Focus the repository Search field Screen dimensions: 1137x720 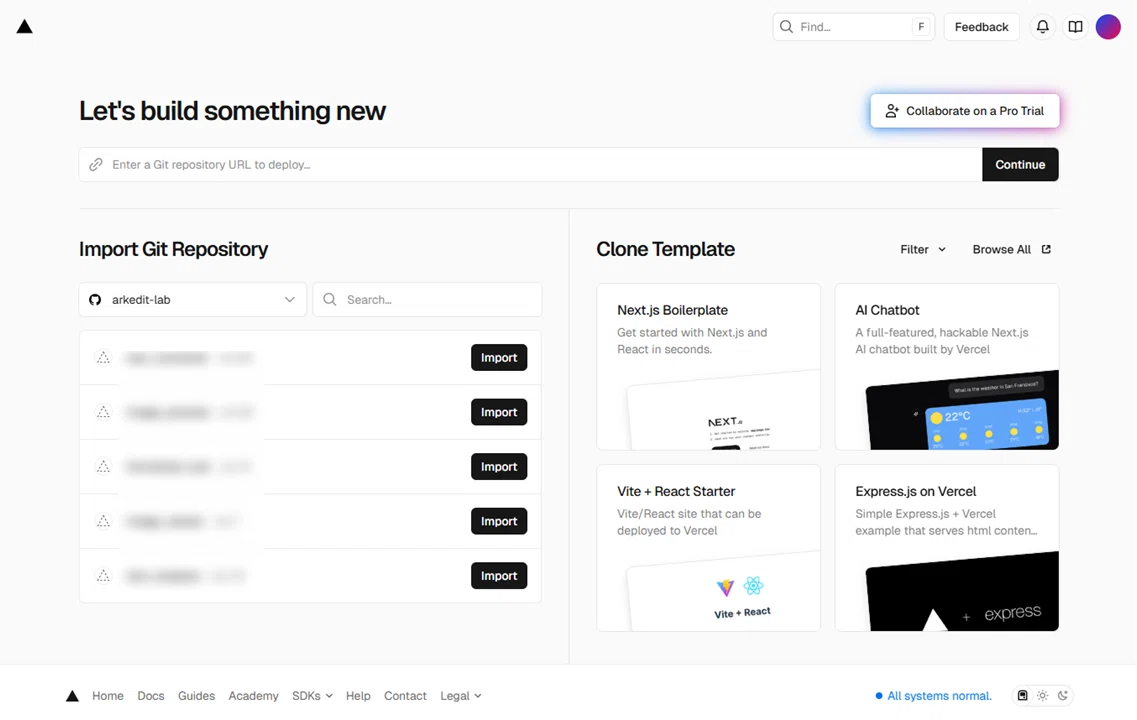(x=427, y=299)
